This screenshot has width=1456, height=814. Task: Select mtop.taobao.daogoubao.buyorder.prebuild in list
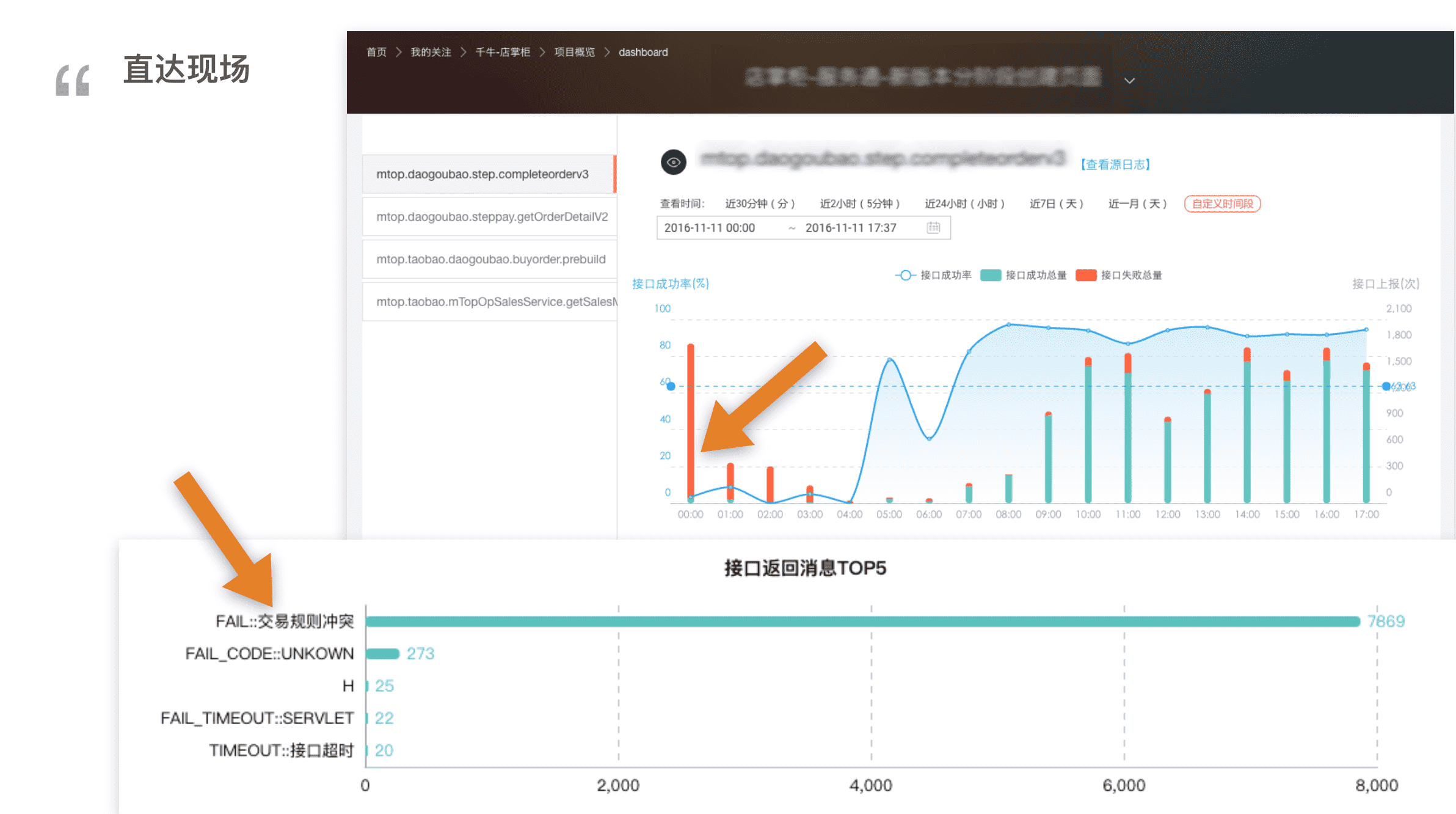(489, 259)
